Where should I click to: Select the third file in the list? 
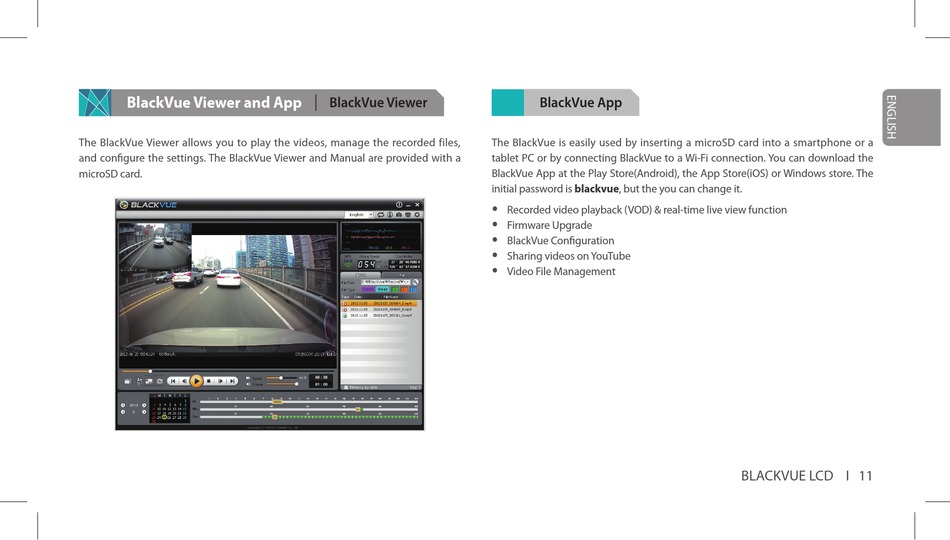point(380,316)
